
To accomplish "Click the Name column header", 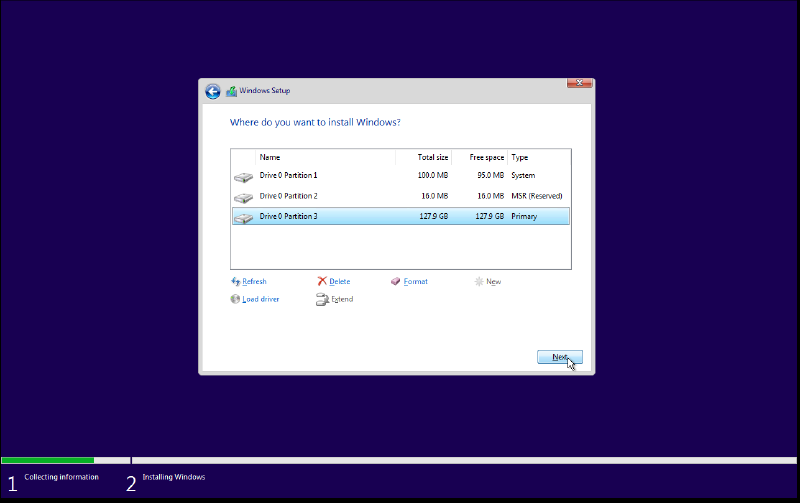I will (x=326, y=157).
